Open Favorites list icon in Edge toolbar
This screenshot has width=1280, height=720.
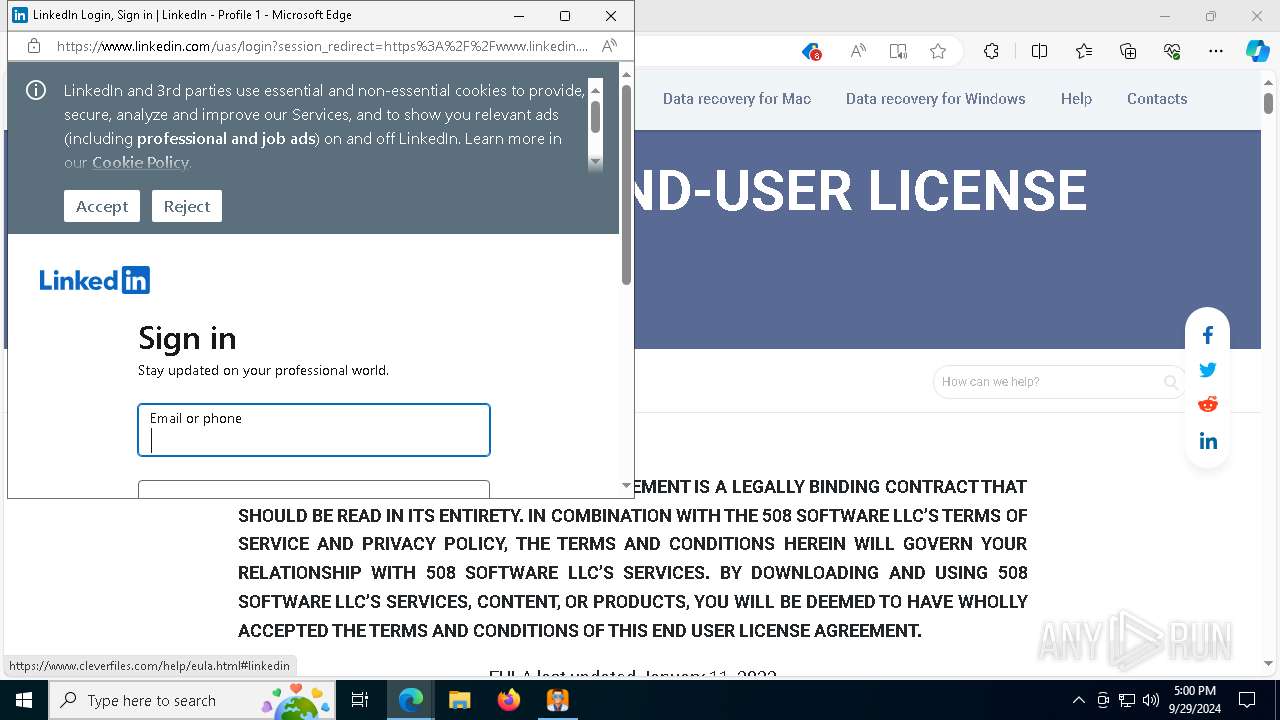coord(1084,52)
